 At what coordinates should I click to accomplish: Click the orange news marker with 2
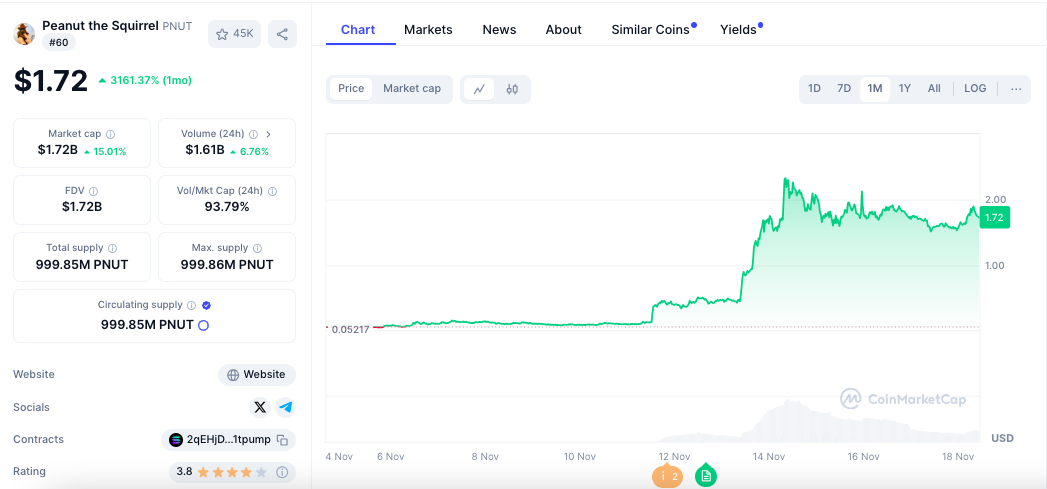click(667, 476)
